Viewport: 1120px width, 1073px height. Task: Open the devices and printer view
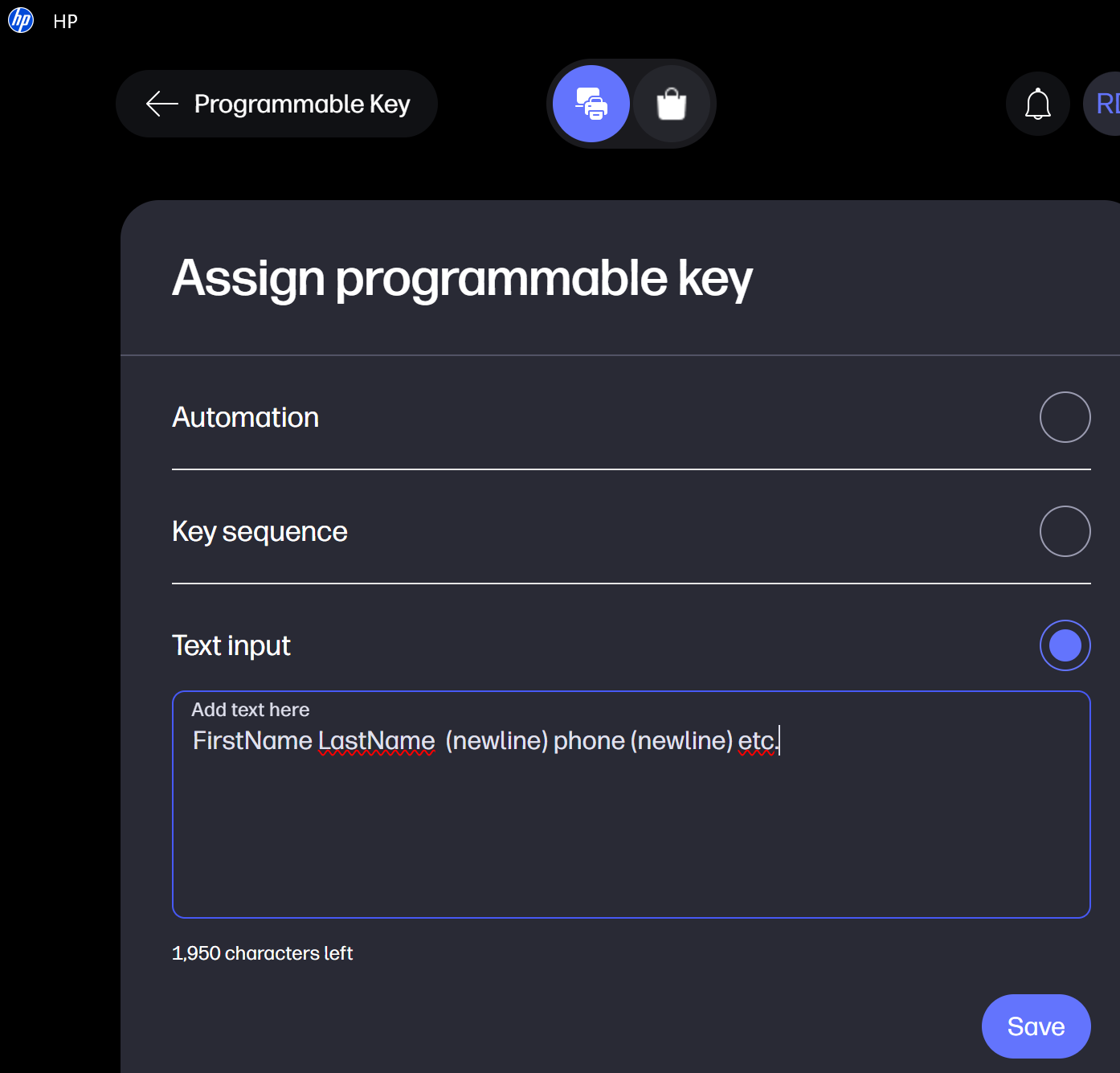coord(591,104)
